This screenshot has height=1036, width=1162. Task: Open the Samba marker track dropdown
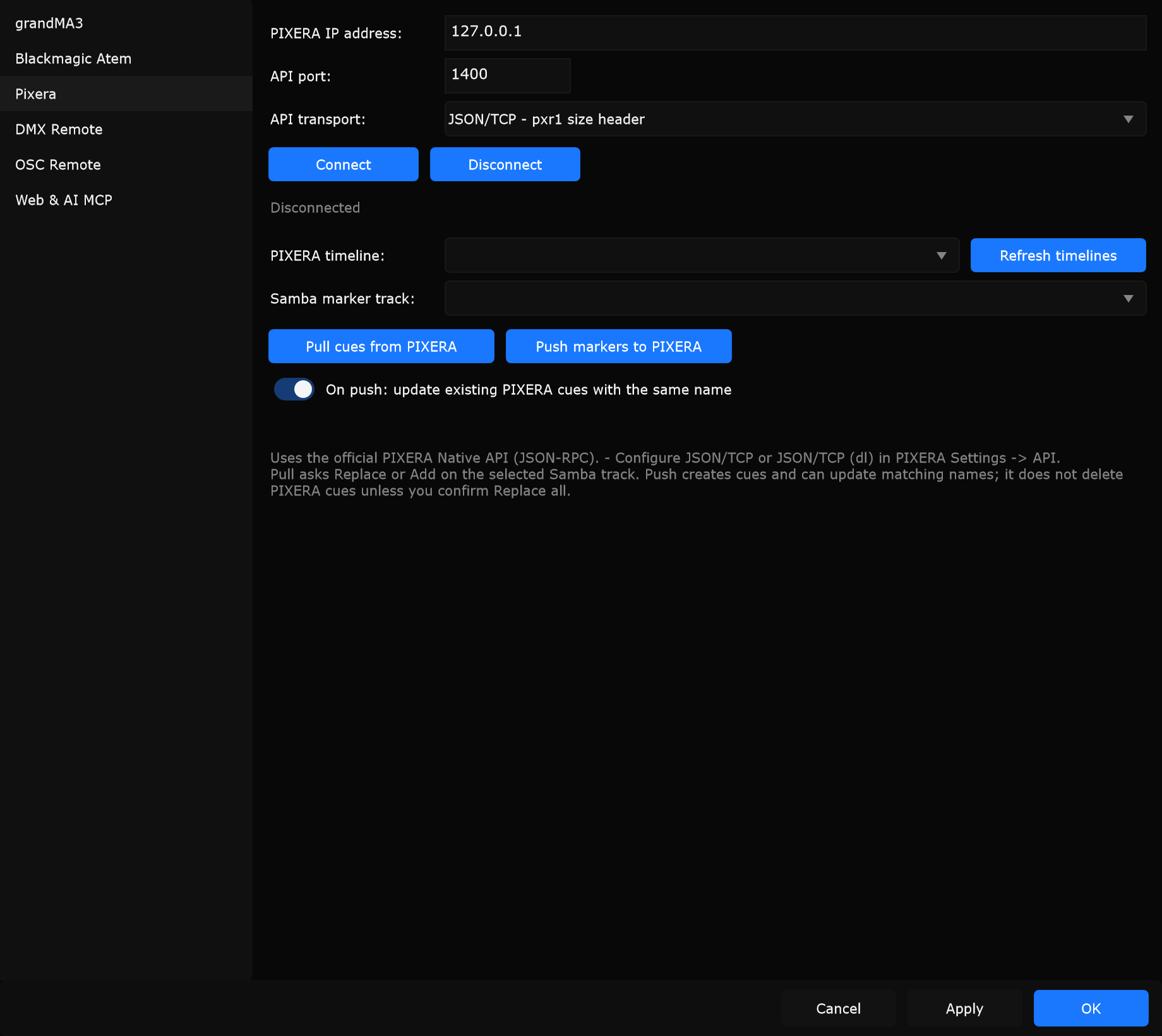pos(795,298)
